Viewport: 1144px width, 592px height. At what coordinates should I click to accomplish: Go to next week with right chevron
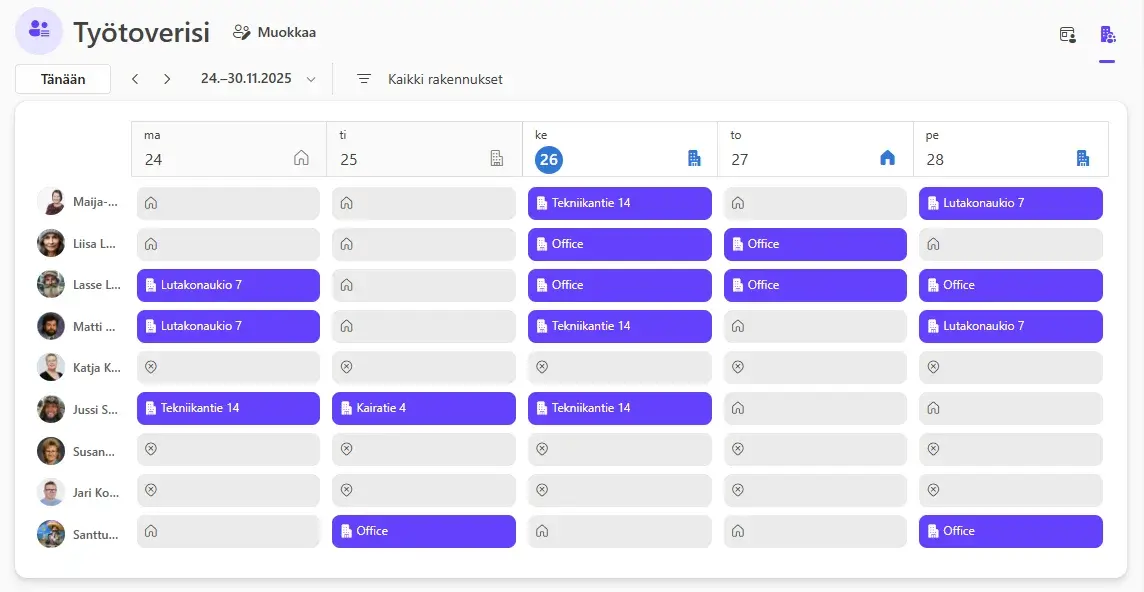click(167, 79)
